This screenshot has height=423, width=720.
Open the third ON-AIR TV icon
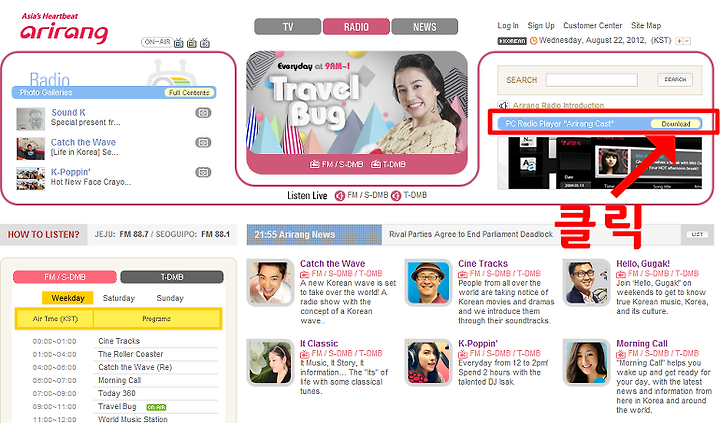click(x=205, y=43)
